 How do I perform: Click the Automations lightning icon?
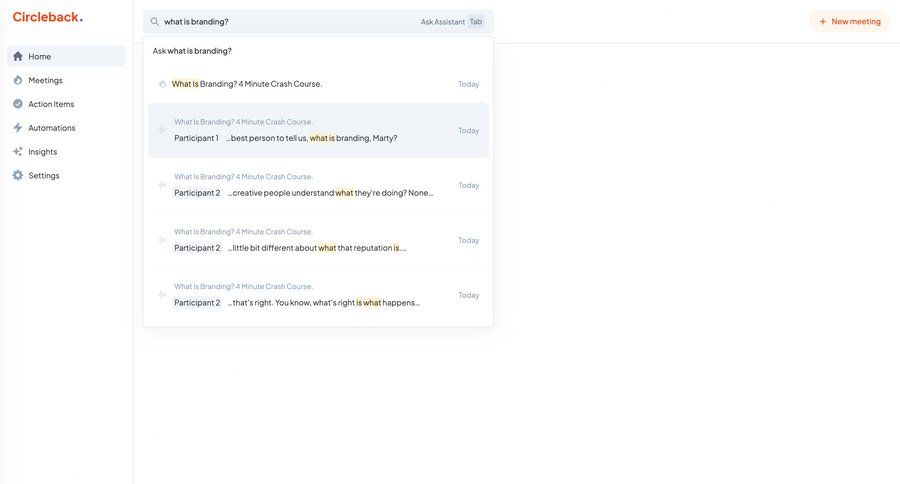pos(18,128)
